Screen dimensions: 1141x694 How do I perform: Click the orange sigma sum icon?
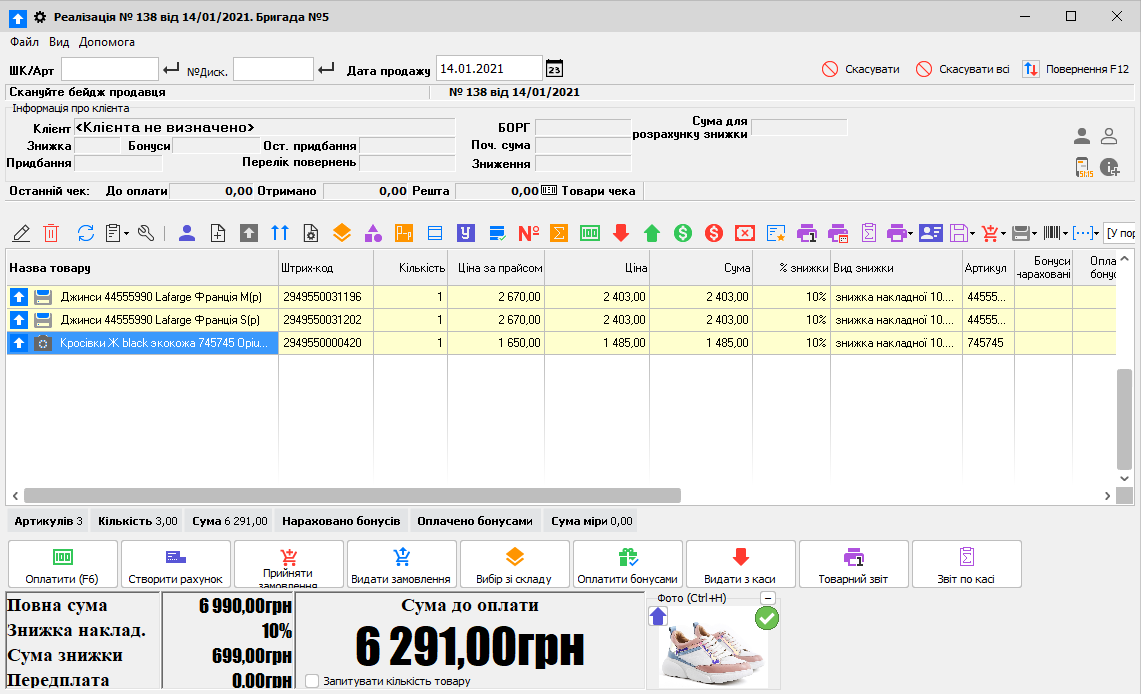click(560, 233)
